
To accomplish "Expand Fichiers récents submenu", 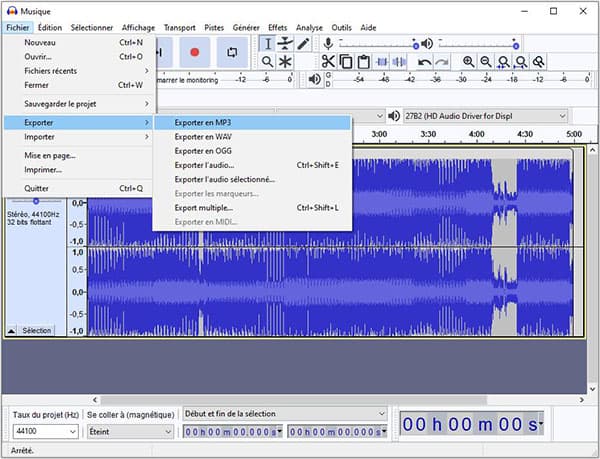I will tap(78, 71).
